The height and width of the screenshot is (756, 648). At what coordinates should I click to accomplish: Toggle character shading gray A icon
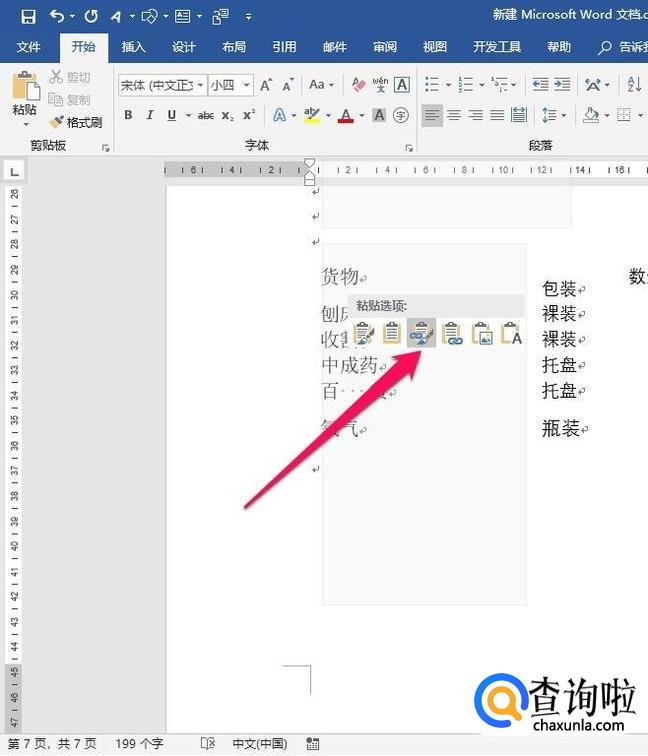pyautogui.click(x=379, y=115)
